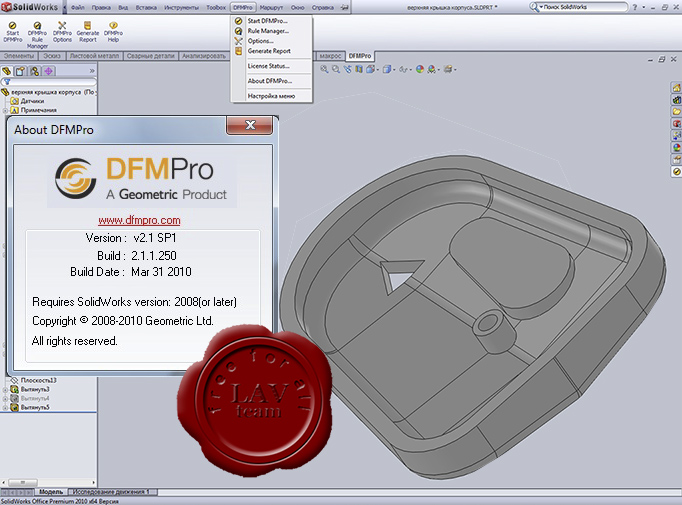The height and width of the screenshot is (505, 682).
Task: Open View Orientation dropdown arrow
Action: 377,70
